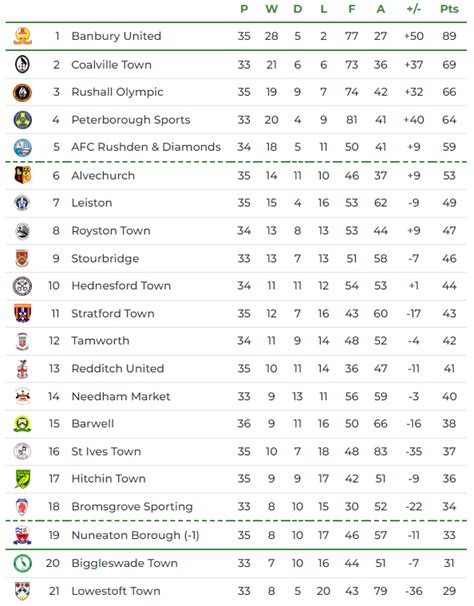Open the Rushall Olympic crest icon
The height and width of the screenshot is (606, 474).
[x=22, y=92]
